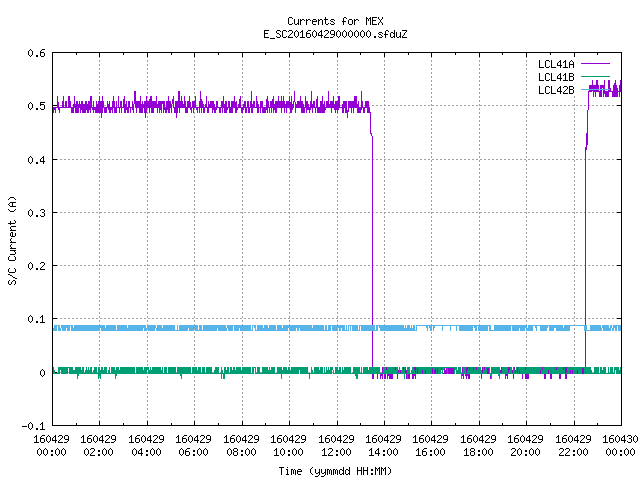Click the x-axis label 160430 00:00

click(620, 446)
